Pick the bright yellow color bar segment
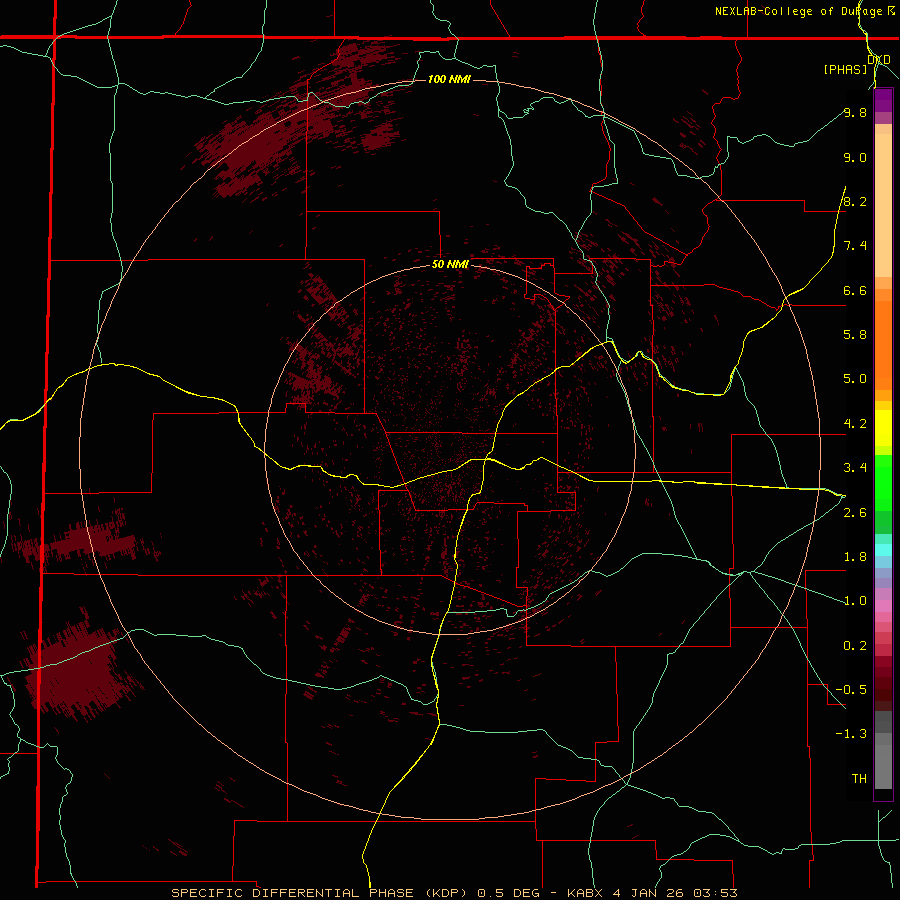This screenshot has width=900, height=900. [x=883, y=428]
